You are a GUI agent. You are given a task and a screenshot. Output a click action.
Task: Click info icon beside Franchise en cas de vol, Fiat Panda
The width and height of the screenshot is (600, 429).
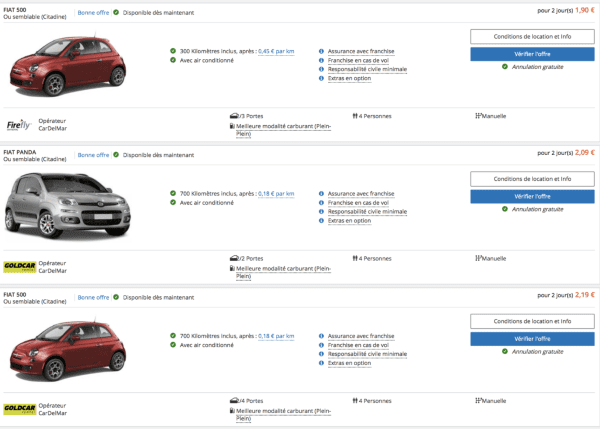321,203
